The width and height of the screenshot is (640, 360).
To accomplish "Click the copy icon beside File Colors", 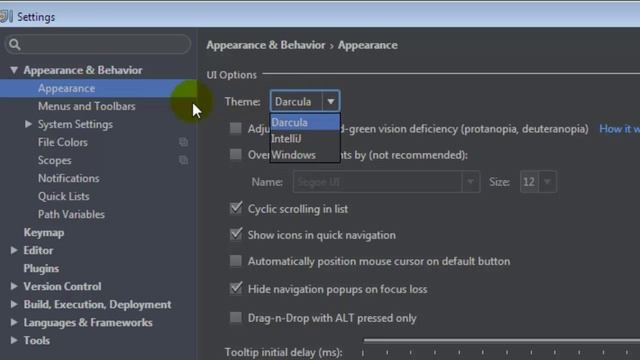I will tap(183, 142).
